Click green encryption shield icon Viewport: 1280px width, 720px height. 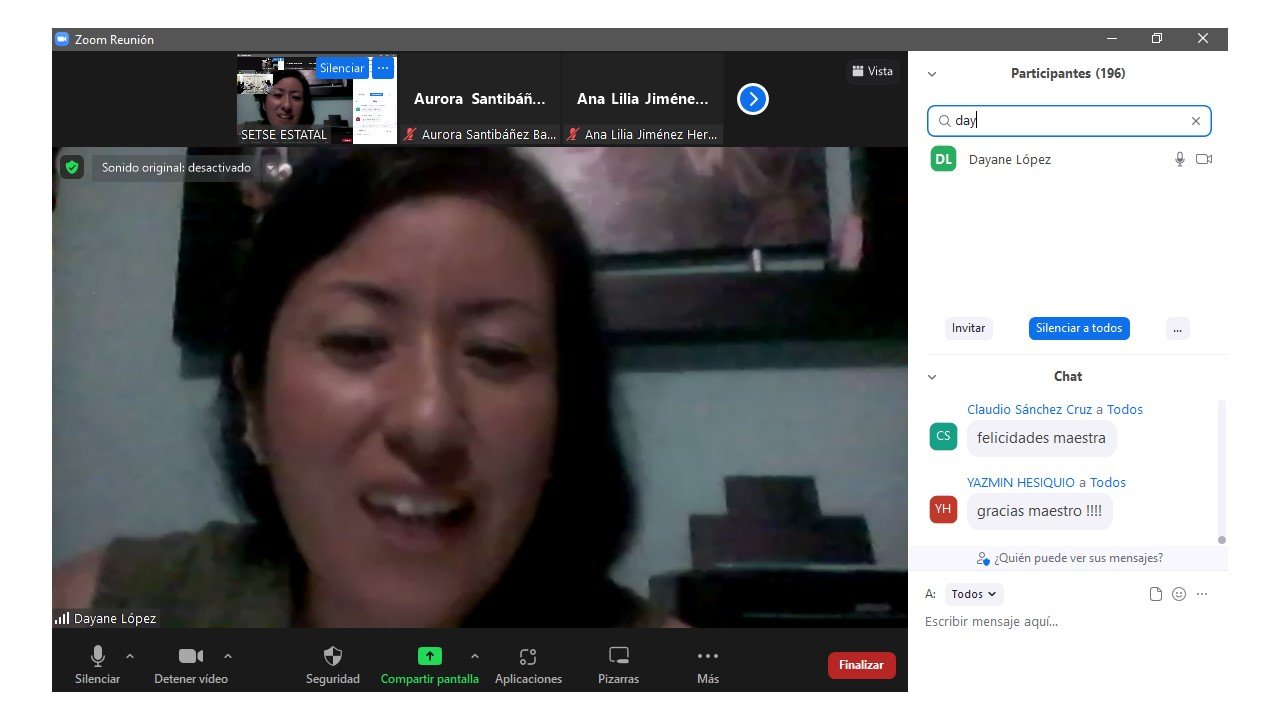[71, 167]
